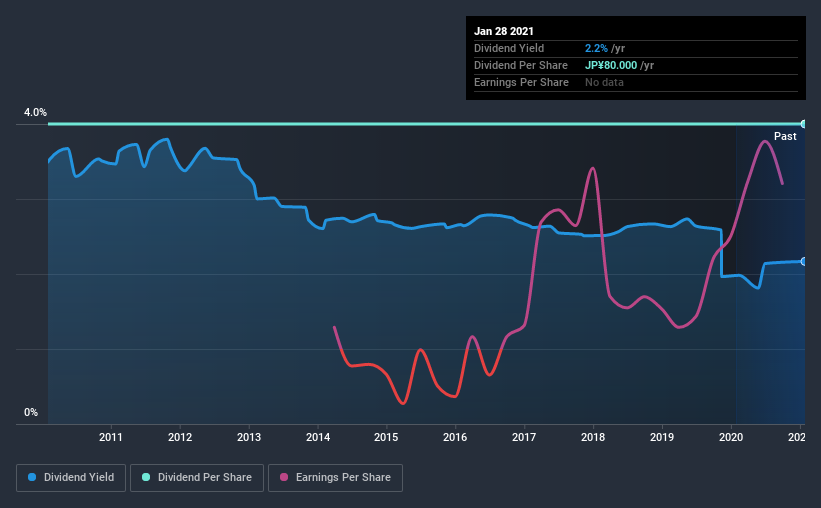
Task: Click the 2.2% dividend yield value
Action: click(x=596, y=49)
